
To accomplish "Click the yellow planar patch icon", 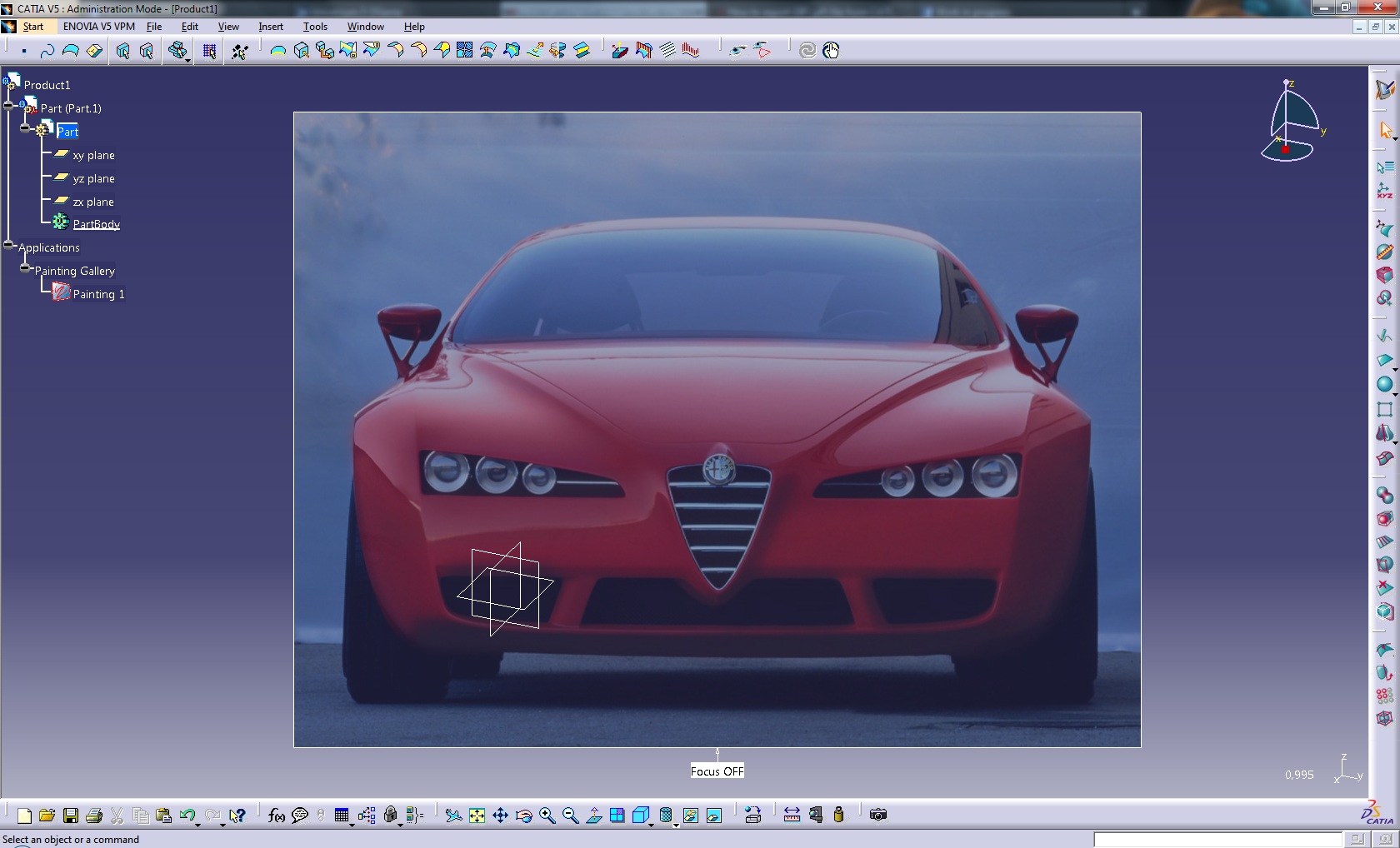I will tap(94, 51).
